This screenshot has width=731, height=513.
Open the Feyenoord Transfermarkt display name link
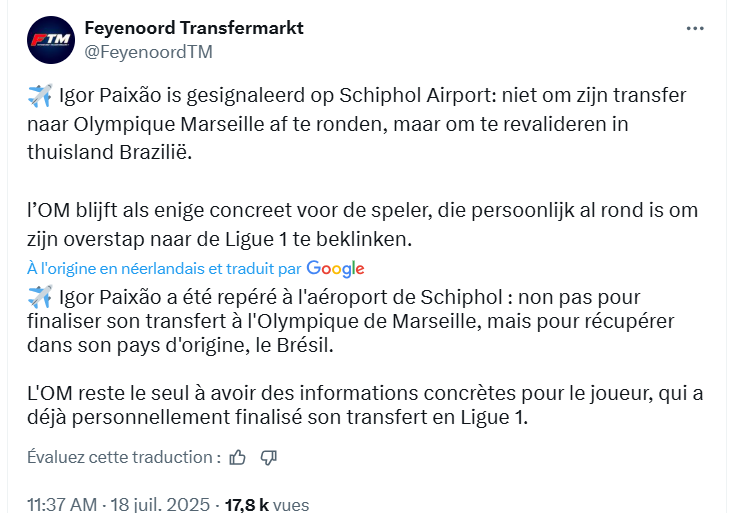coord(193,29)
